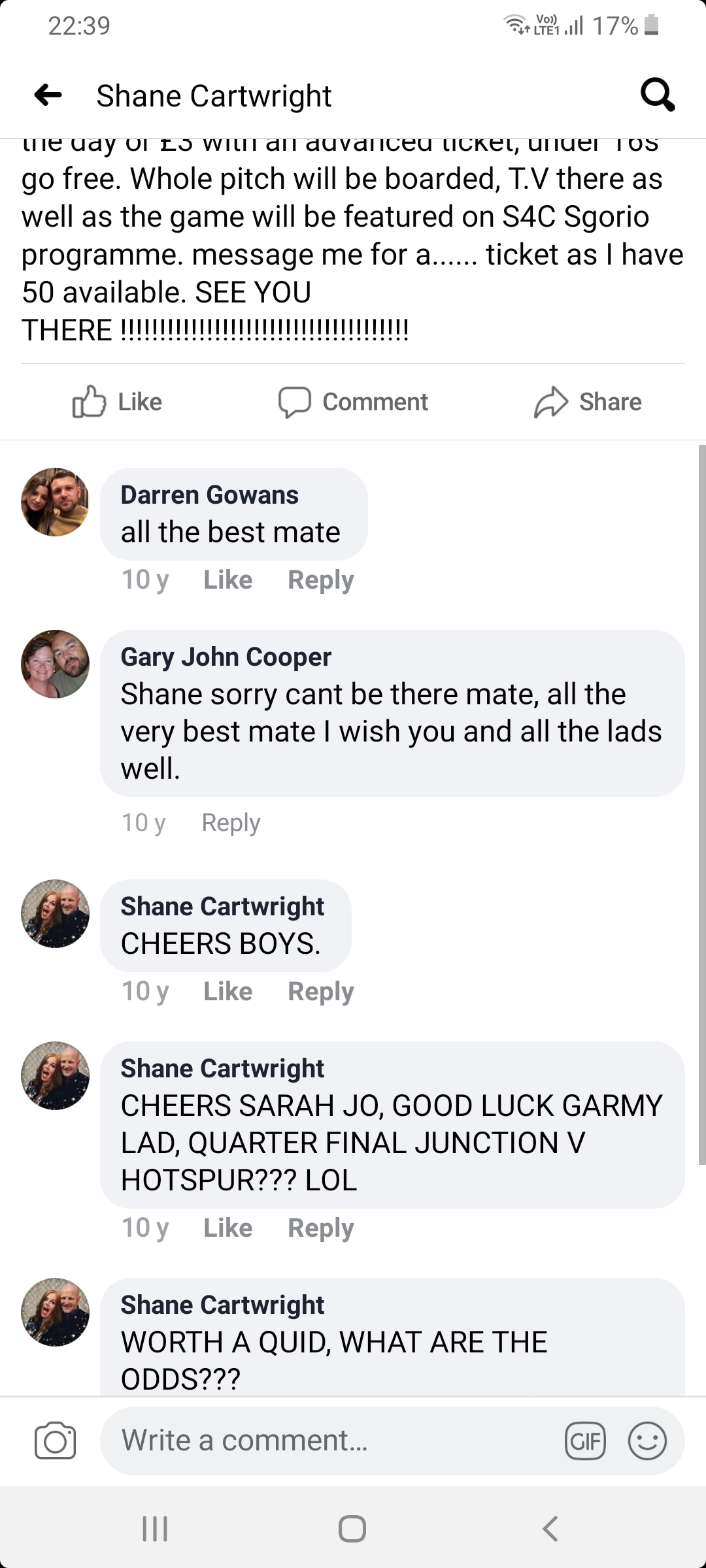
Task: Share the post via Share button
Action: point(588,402)
